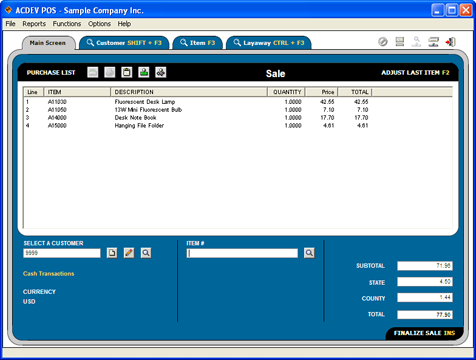This screenshot has width=476, height=360.
Task: Click magnifier search icon next to customer field
Action: 146,253
